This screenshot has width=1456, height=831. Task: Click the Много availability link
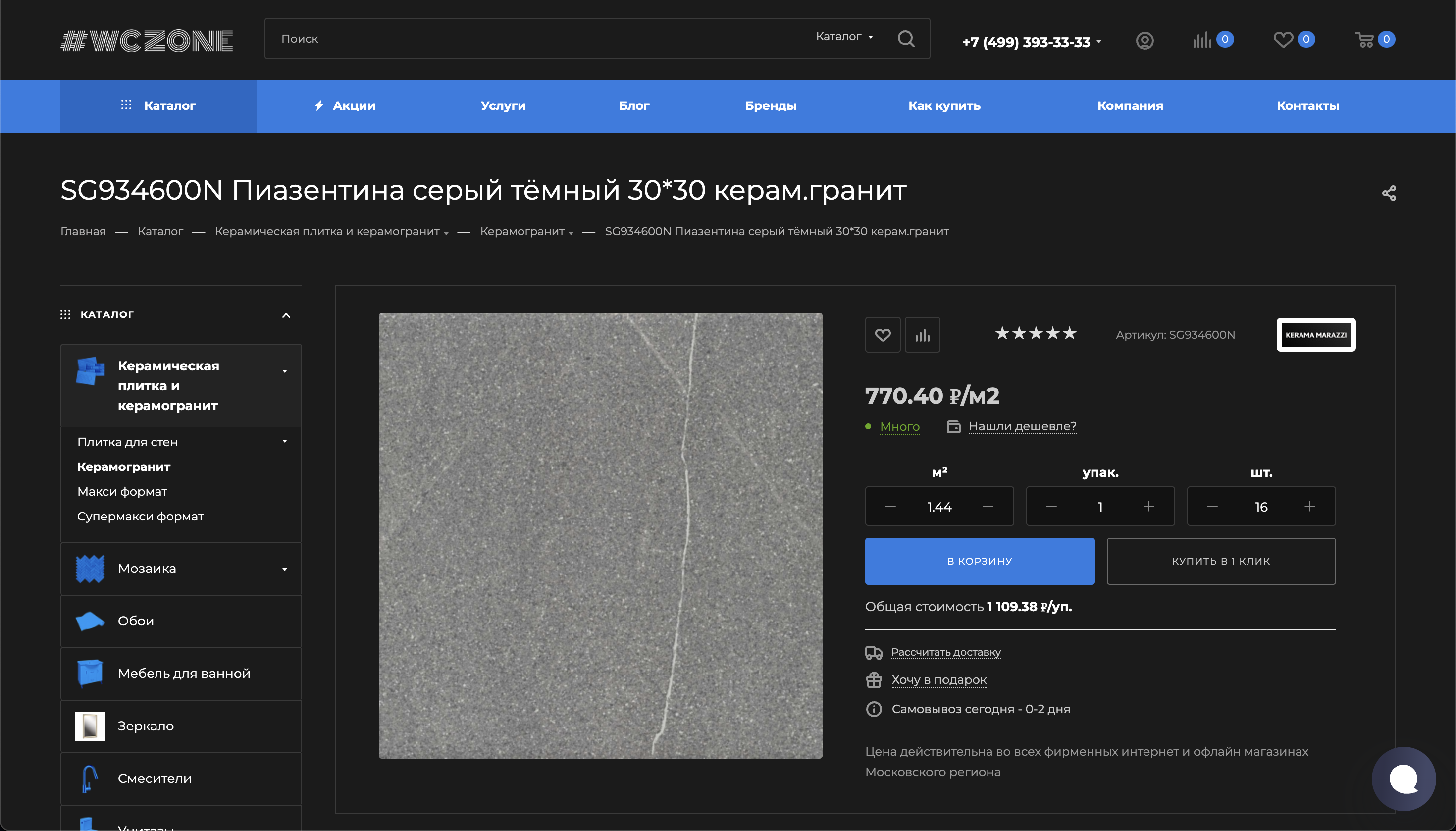(x=899, y=427)
